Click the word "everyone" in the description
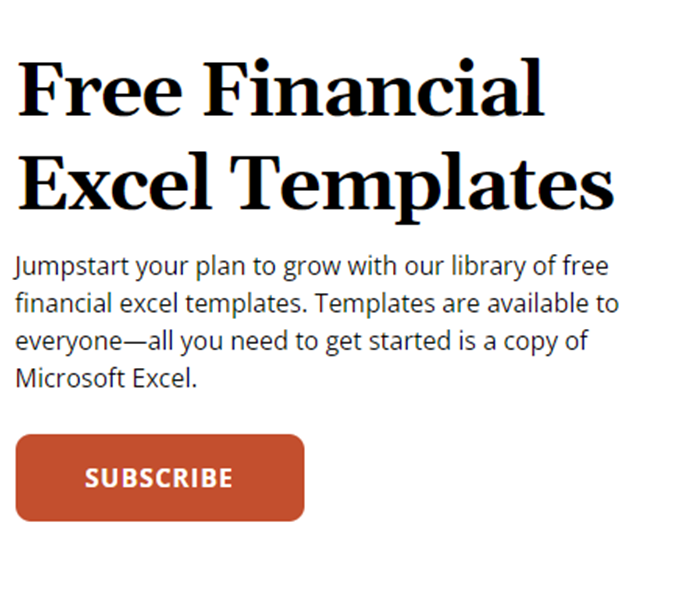 click(69, 342)
